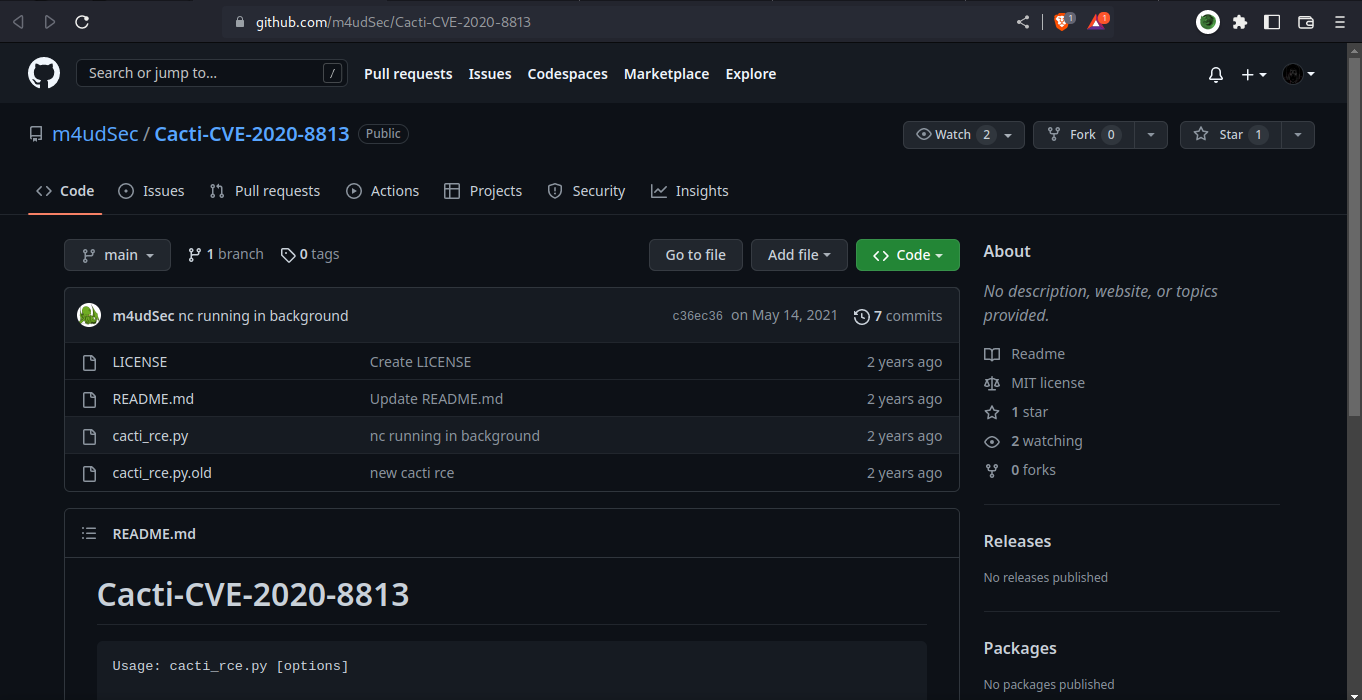Reload the current page
Viewport: 1362px width, 700px height.
pos(82,21)
